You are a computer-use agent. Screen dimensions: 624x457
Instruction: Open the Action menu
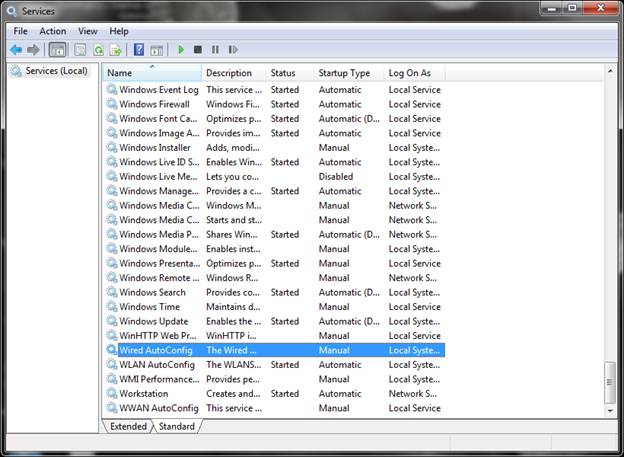pos(53,31)
